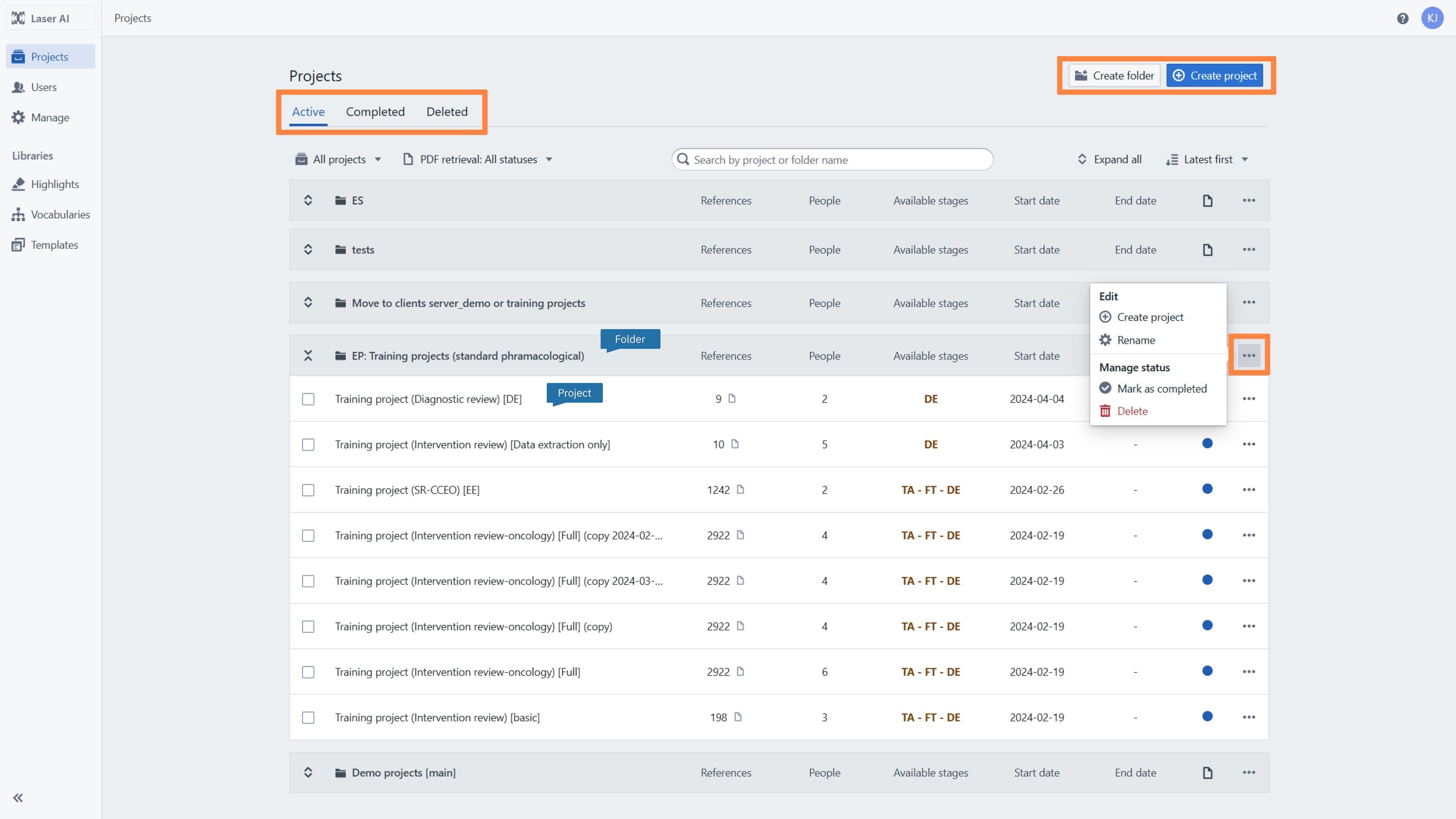Check oncology [Full] (copy 2024-02-...) checkbox
Image resolution: width=1456 pixels, height=819 pixels.
click(308, 536)
